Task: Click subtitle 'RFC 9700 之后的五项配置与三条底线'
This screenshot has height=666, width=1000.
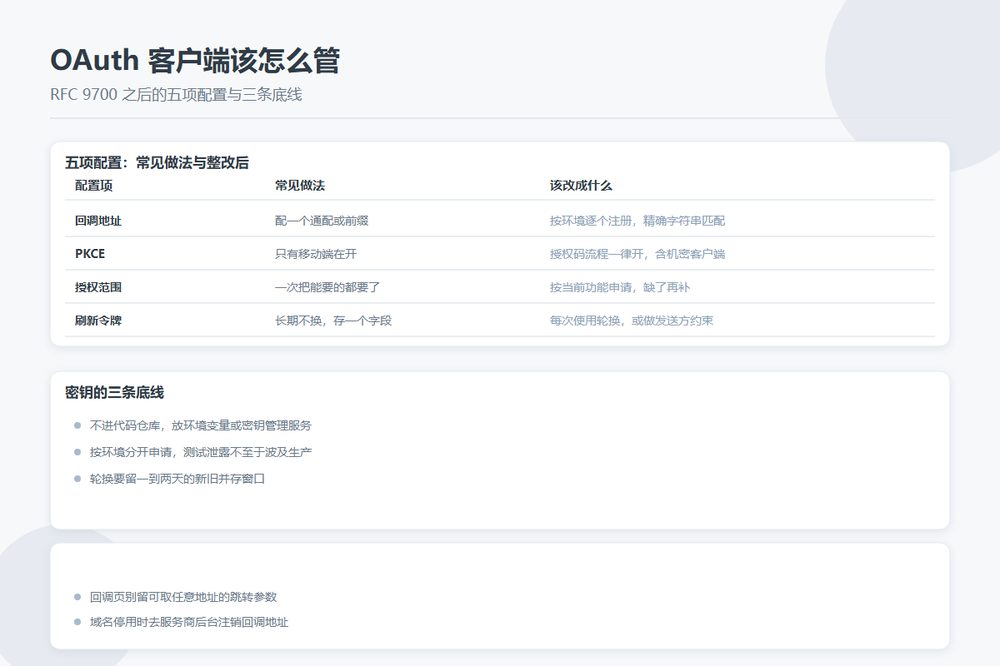Action: (176, 95)
